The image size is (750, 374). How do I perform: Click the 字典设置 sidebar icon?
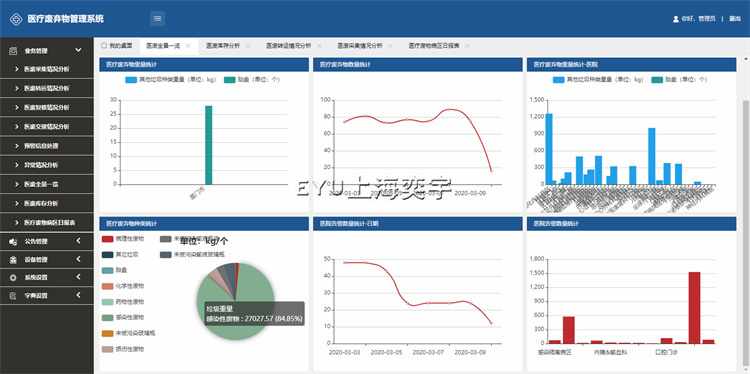(13, 296)
